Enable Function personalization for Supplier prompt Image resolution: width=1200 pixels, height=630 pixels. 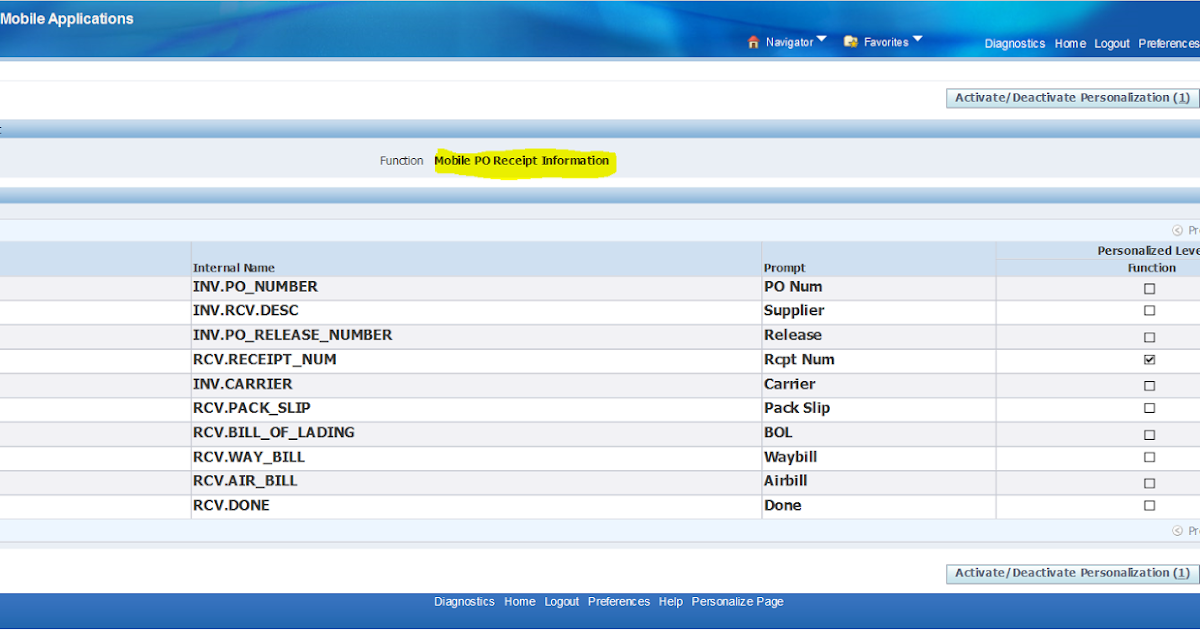click(1149, 312)
